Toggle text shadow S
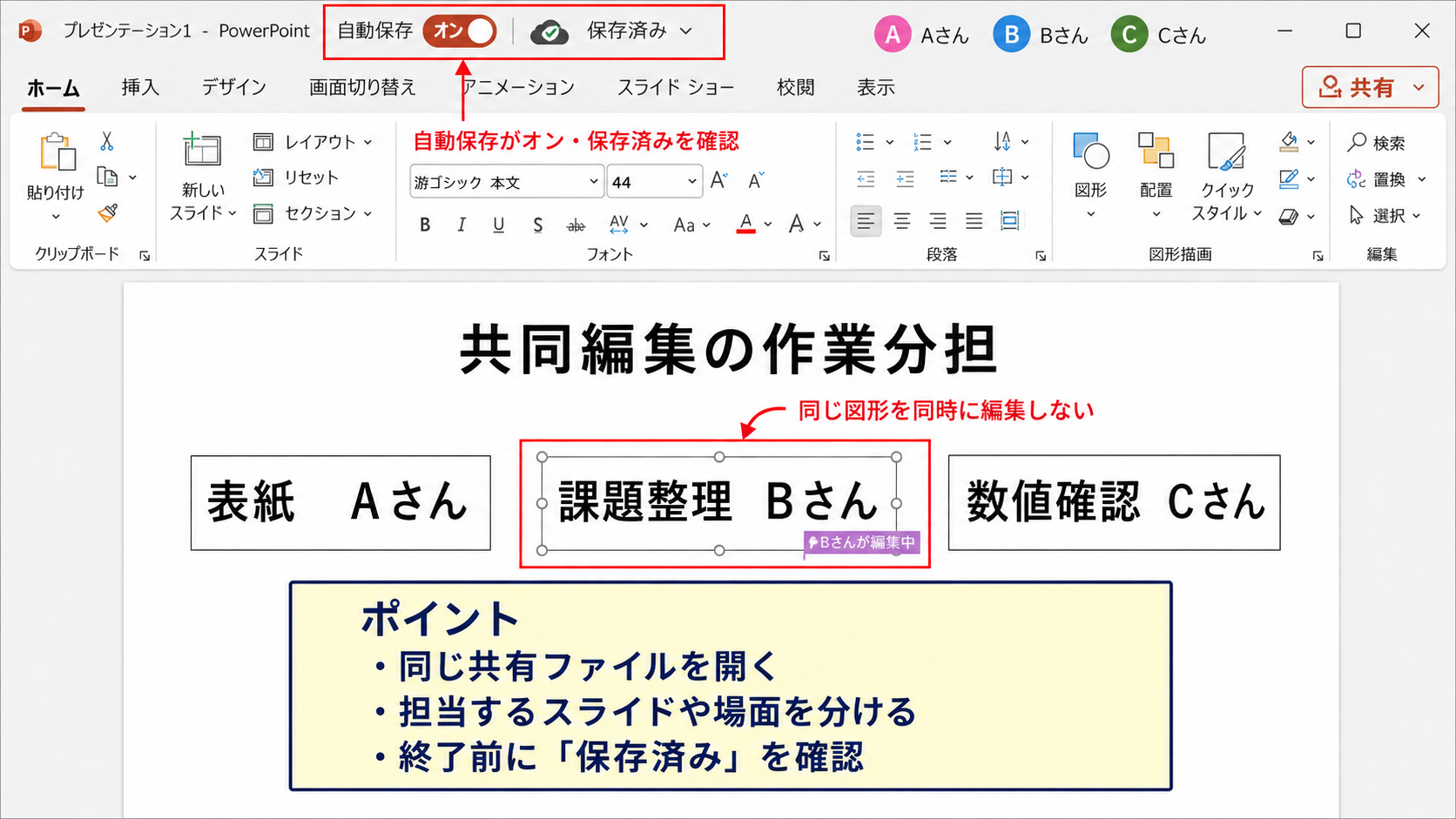This screenshot has height=819, width=1456. tap(537, 225)
